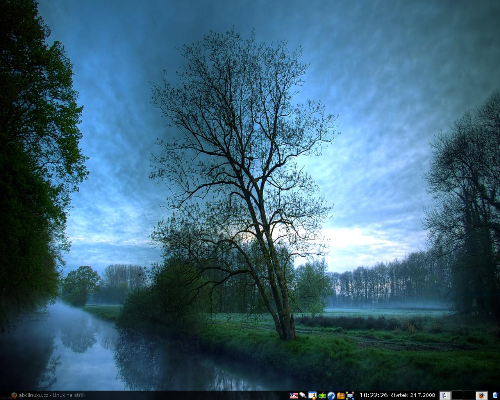Activate the abclinuxu.cz window in the taskbar

coord(48,395)
